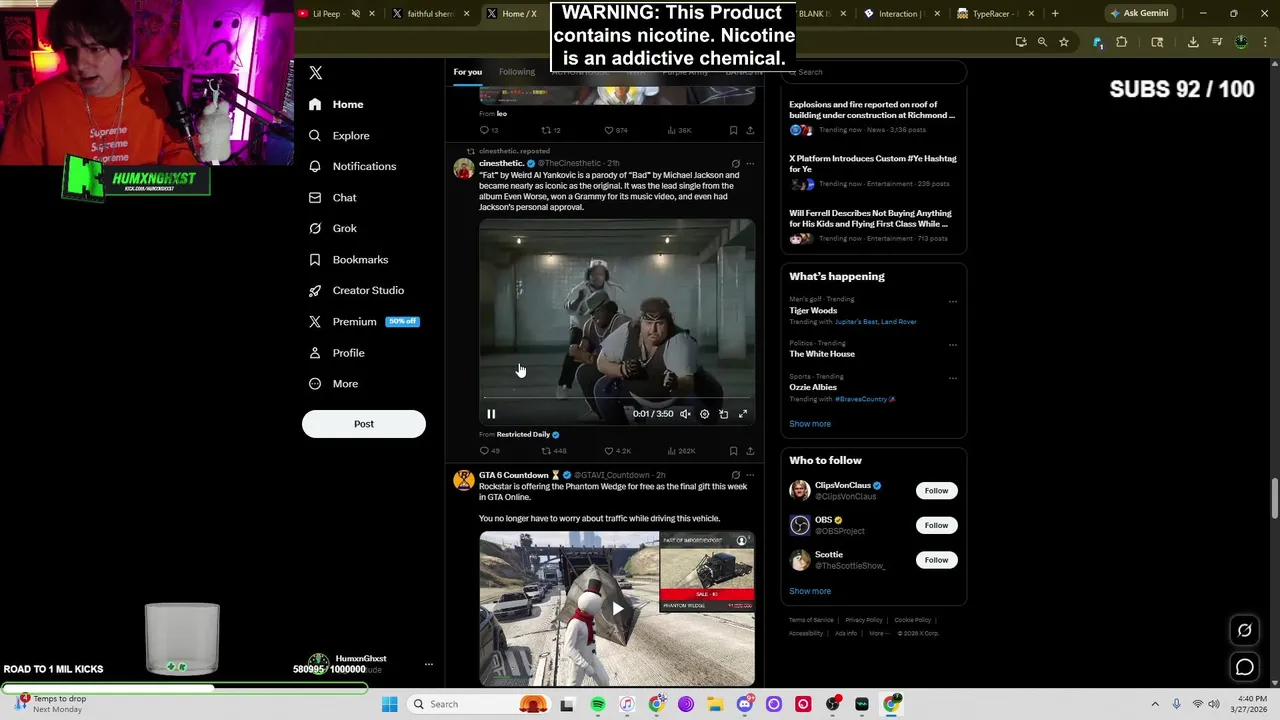The height and width of the screenshot is (720, 1280).
Task: Open Windows Start menu
Action: click(390, 704)
